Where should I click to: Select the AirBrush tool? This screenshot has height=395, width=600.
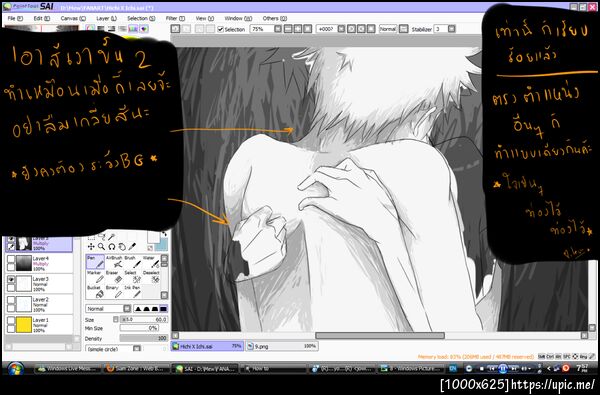114,262
